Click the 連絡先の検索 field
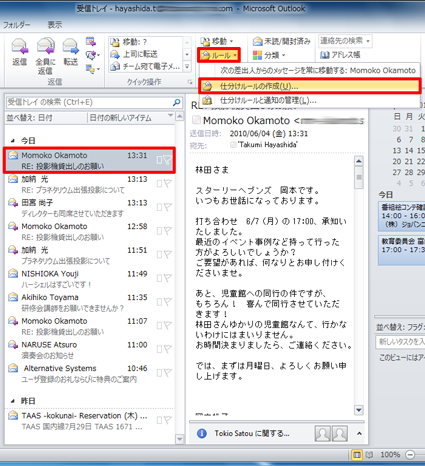Image resolution: width=425 pixels, height=466 pixels. 345,41
